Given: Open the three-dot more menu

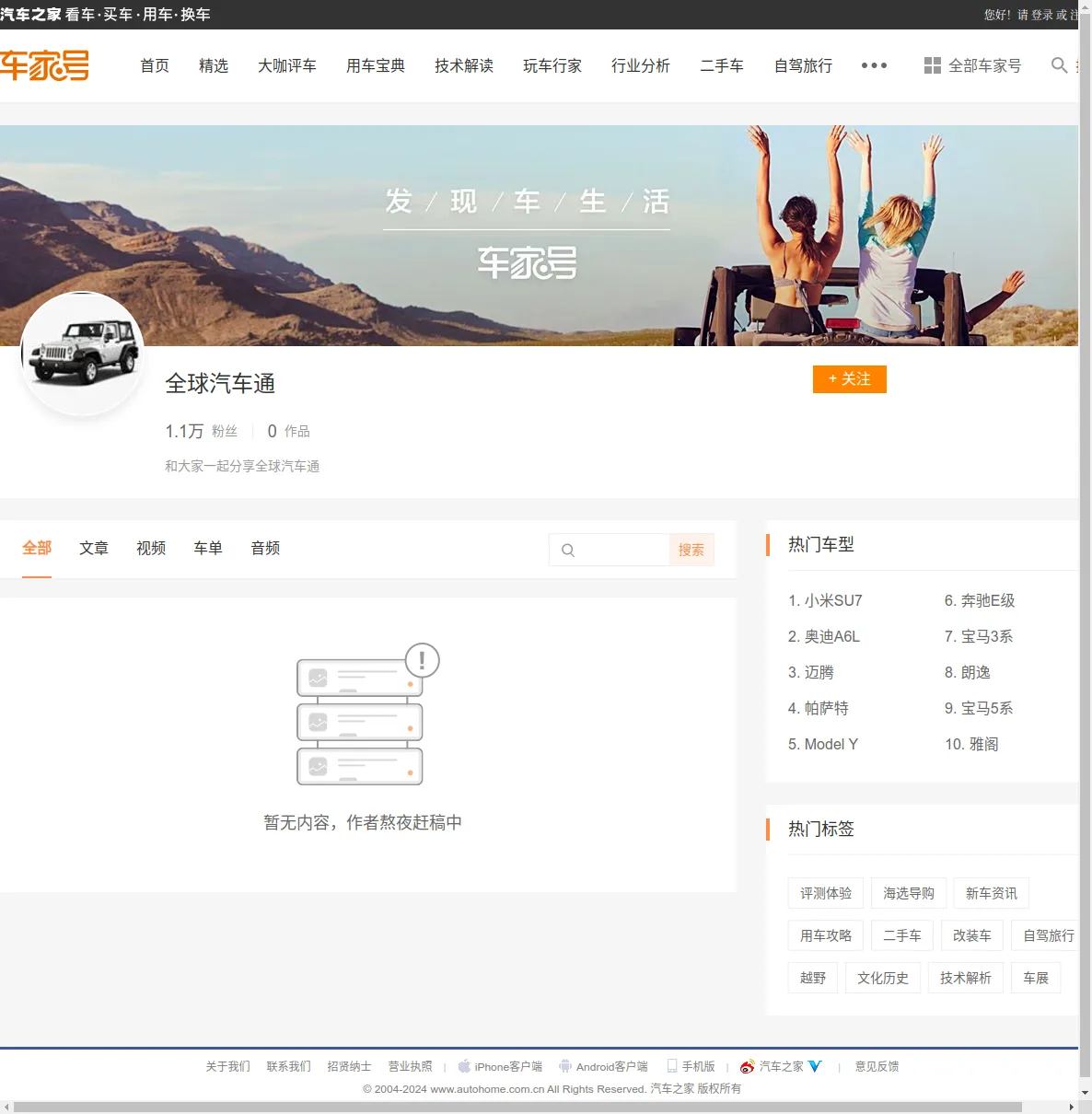Looking at the screenshot, I should coord(874,65).
